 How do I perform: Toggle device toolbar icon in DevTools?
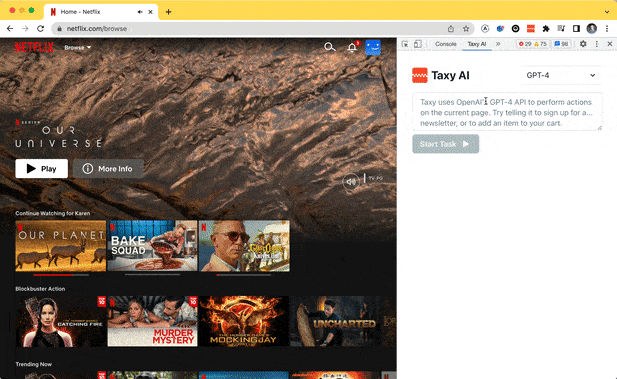(417, 44)
